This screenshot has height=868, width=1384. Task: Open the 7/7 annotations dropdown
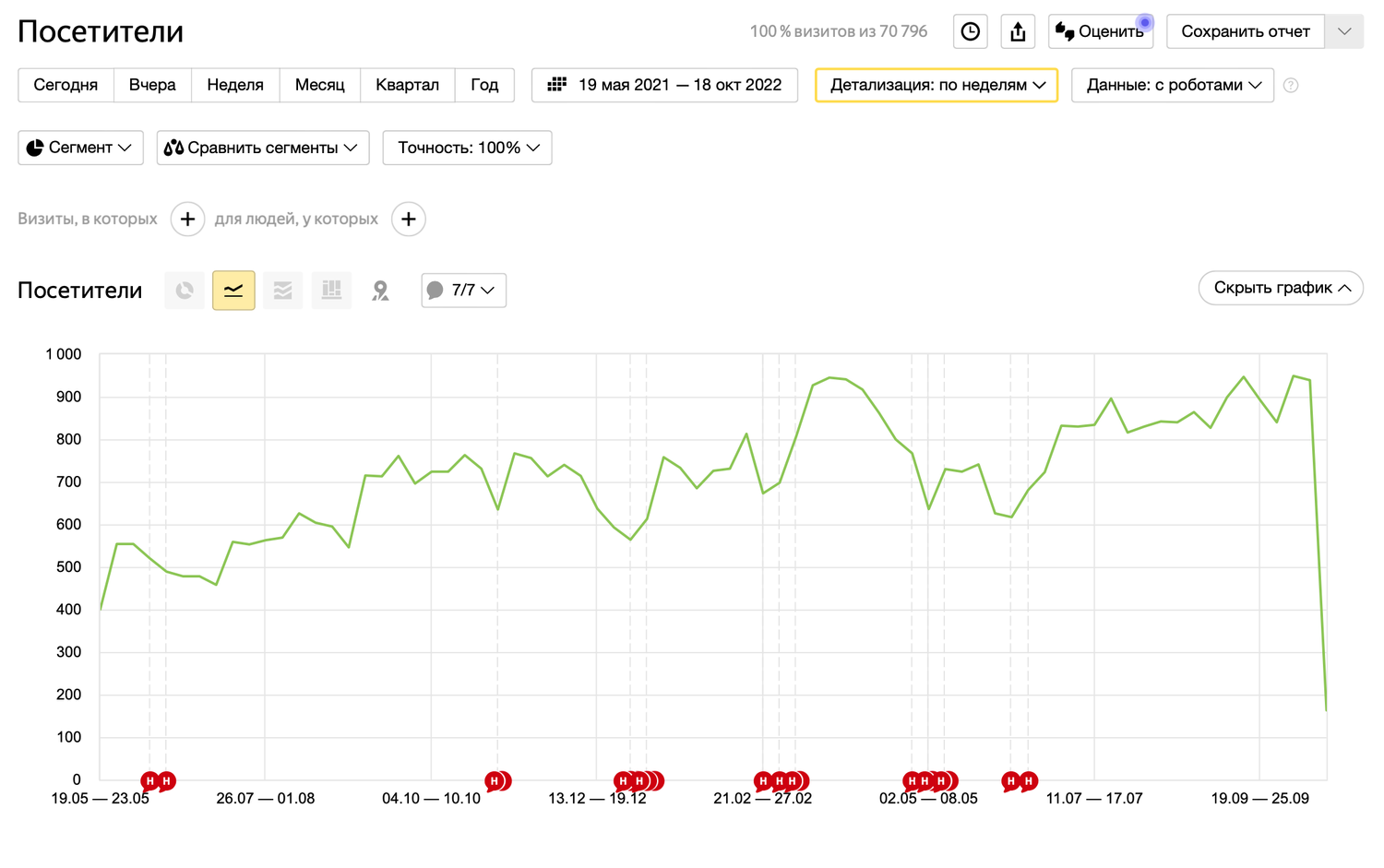click(x=463, y=291)
